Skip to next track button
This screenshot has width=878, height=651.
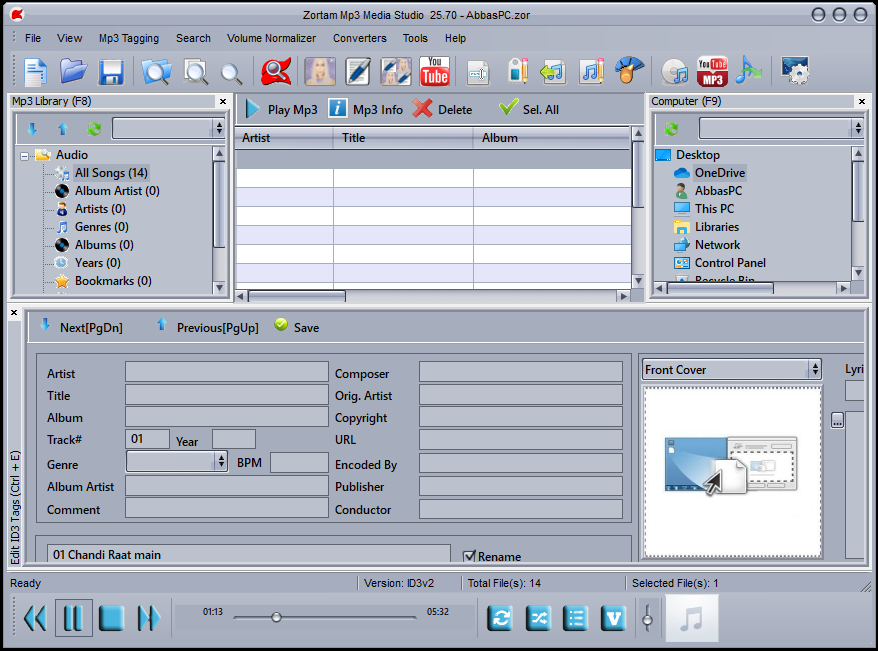(148, 619)
